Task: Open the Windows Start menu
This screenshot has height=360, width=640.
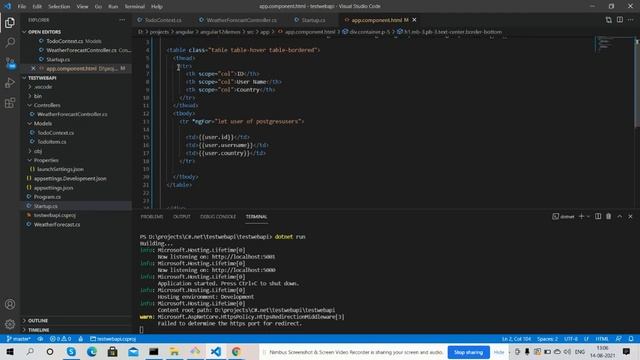Action: pos(10,352)
